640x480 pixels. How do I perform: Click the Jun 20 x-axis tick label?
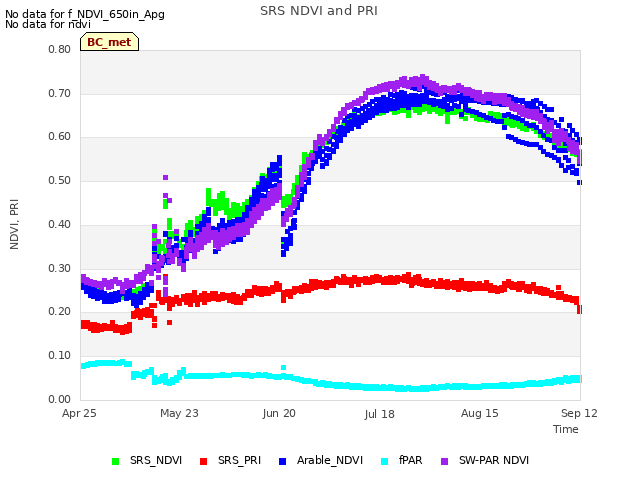point(279,413)
